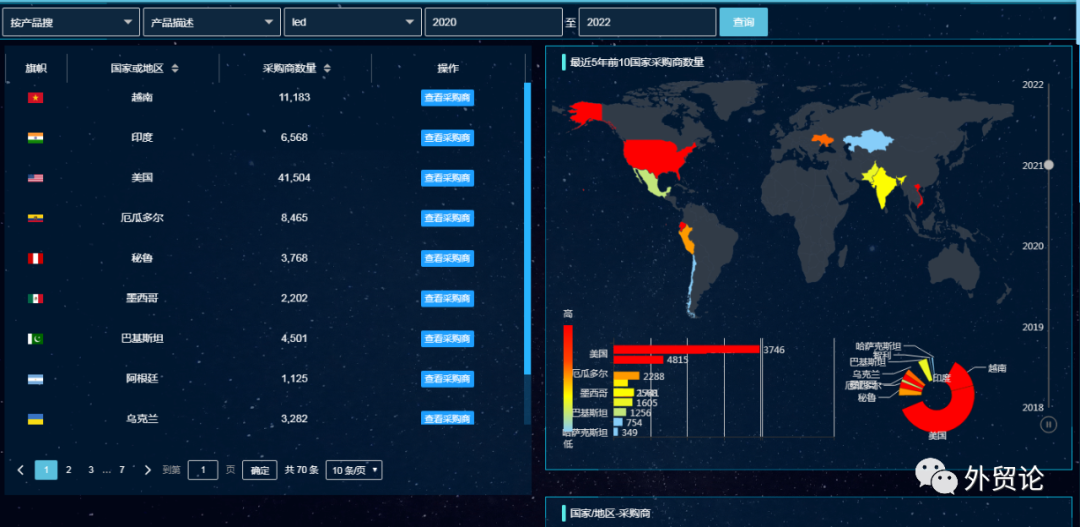Open the 按产品搜 search type dropdown
This screenshot has width=1080, height=527.
click(x=70, y=22)
